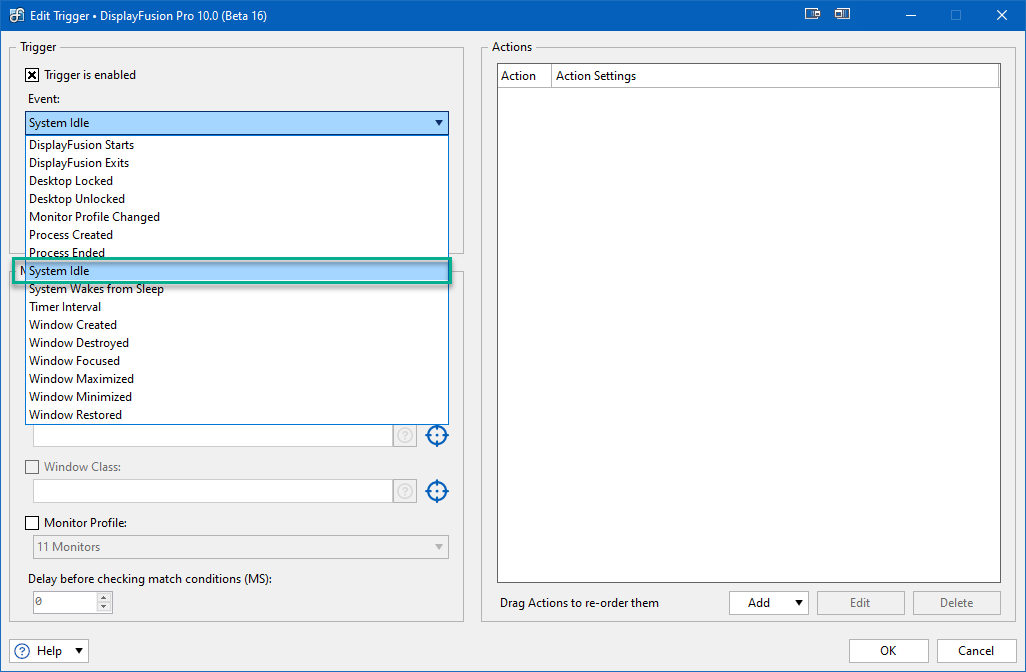This screenshot has width=1026, height=672.
Task: Click the question mark icon in Window Class field
Action: 405,491
